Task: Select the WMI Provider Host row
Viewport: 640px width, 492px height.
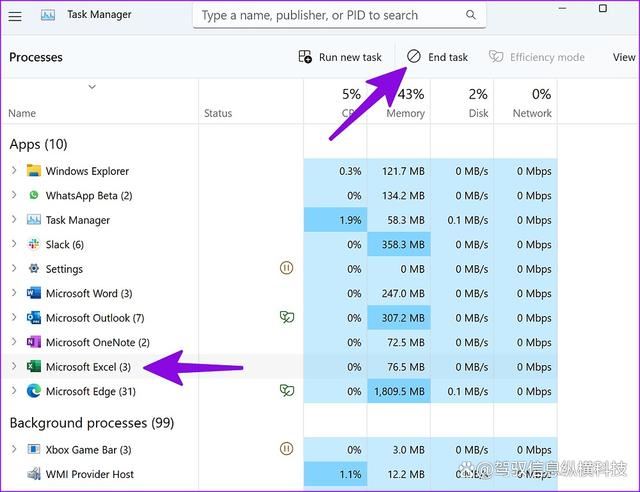Action: pos(90,474)
